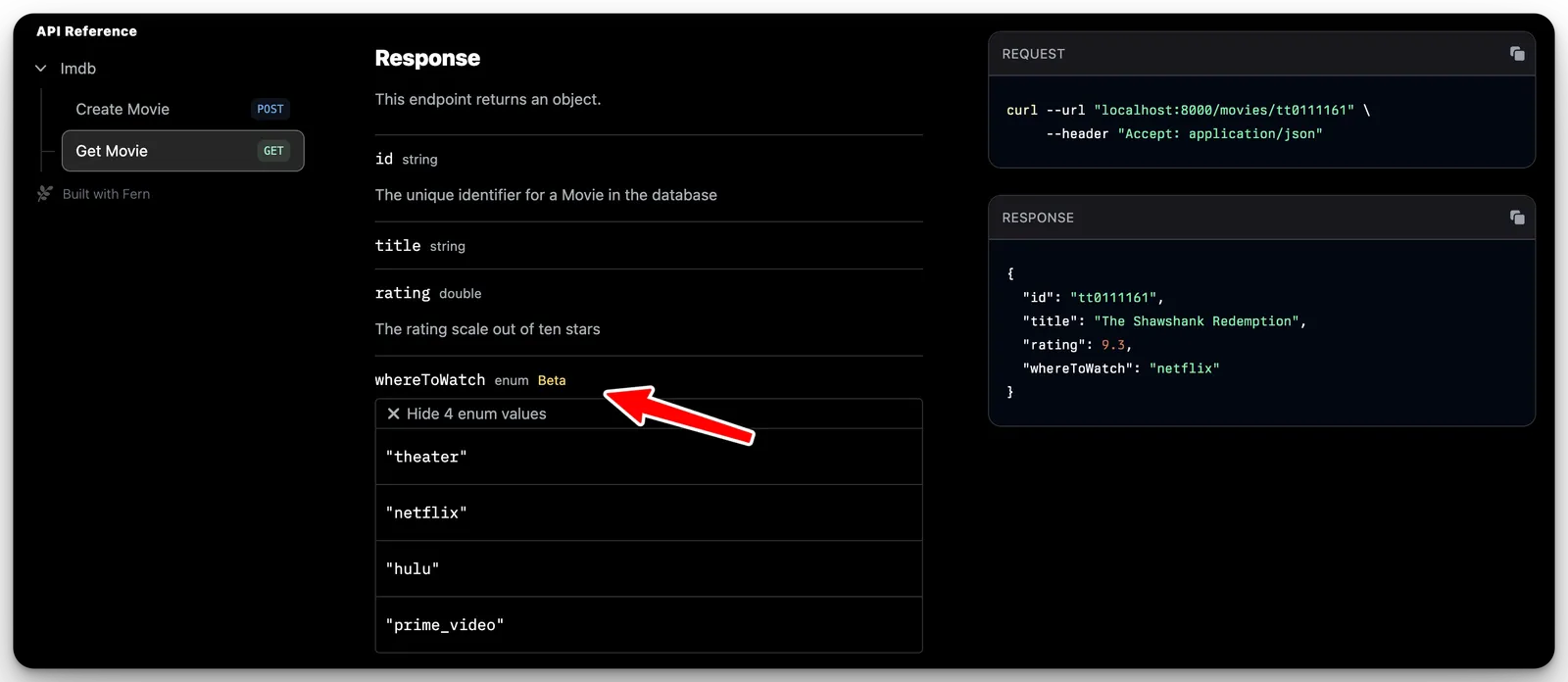Click the "tt0111161" id value in JSON

1113,297
